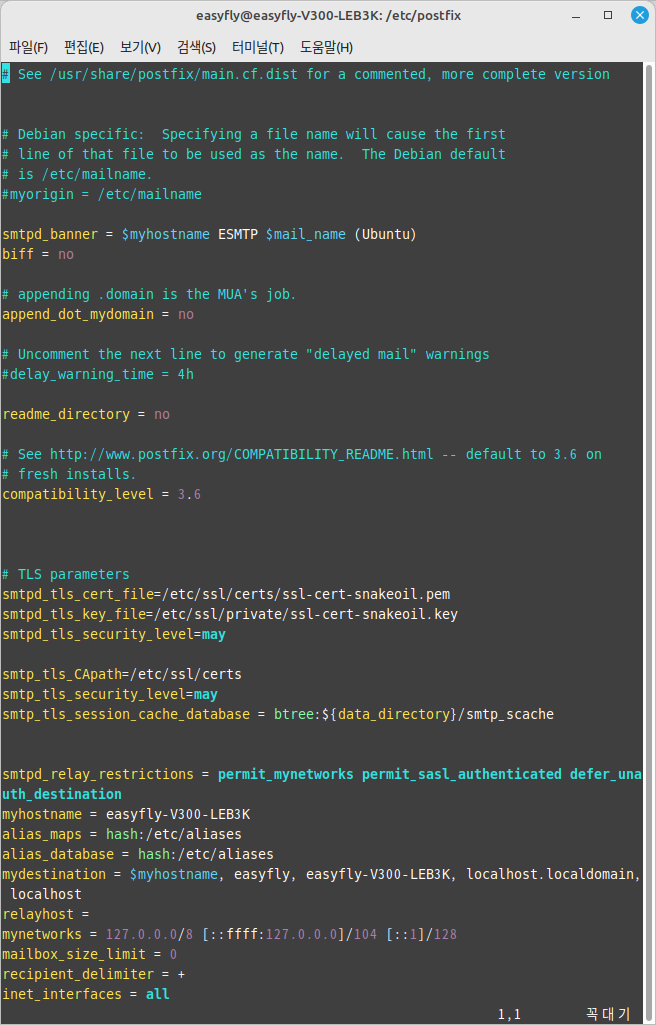Open the 보기(V) menu

pyautogui.click(x=140, y=47)
